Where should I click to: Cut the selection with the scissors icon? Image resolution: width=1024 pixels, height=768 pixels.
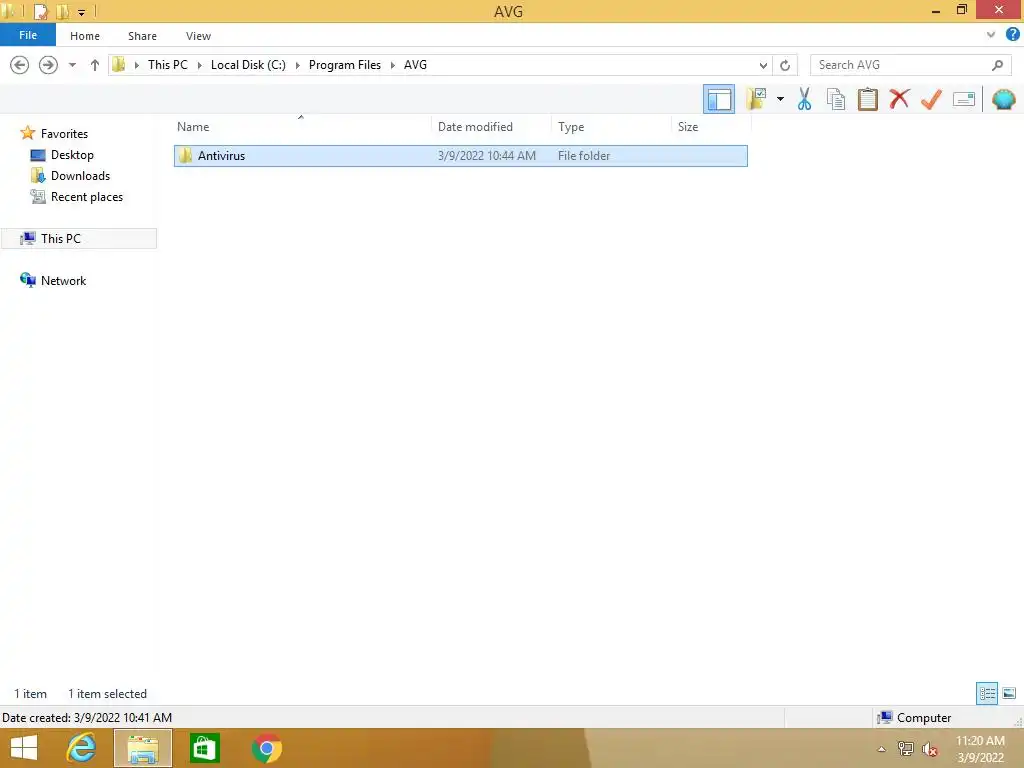tap(805, 99)
